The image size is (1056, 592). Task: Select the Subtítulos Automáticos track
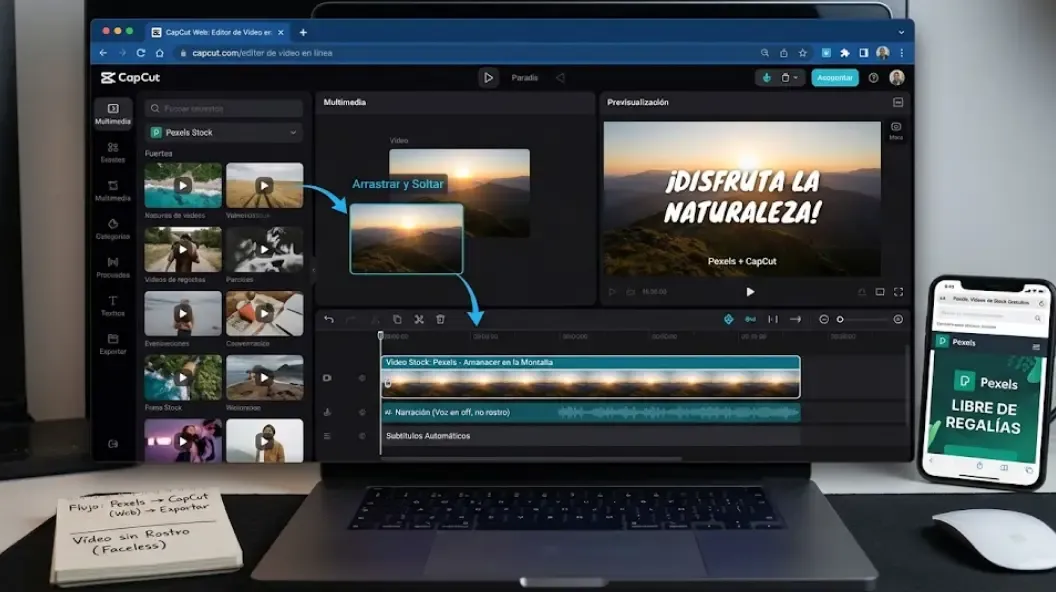coord(591,436)
